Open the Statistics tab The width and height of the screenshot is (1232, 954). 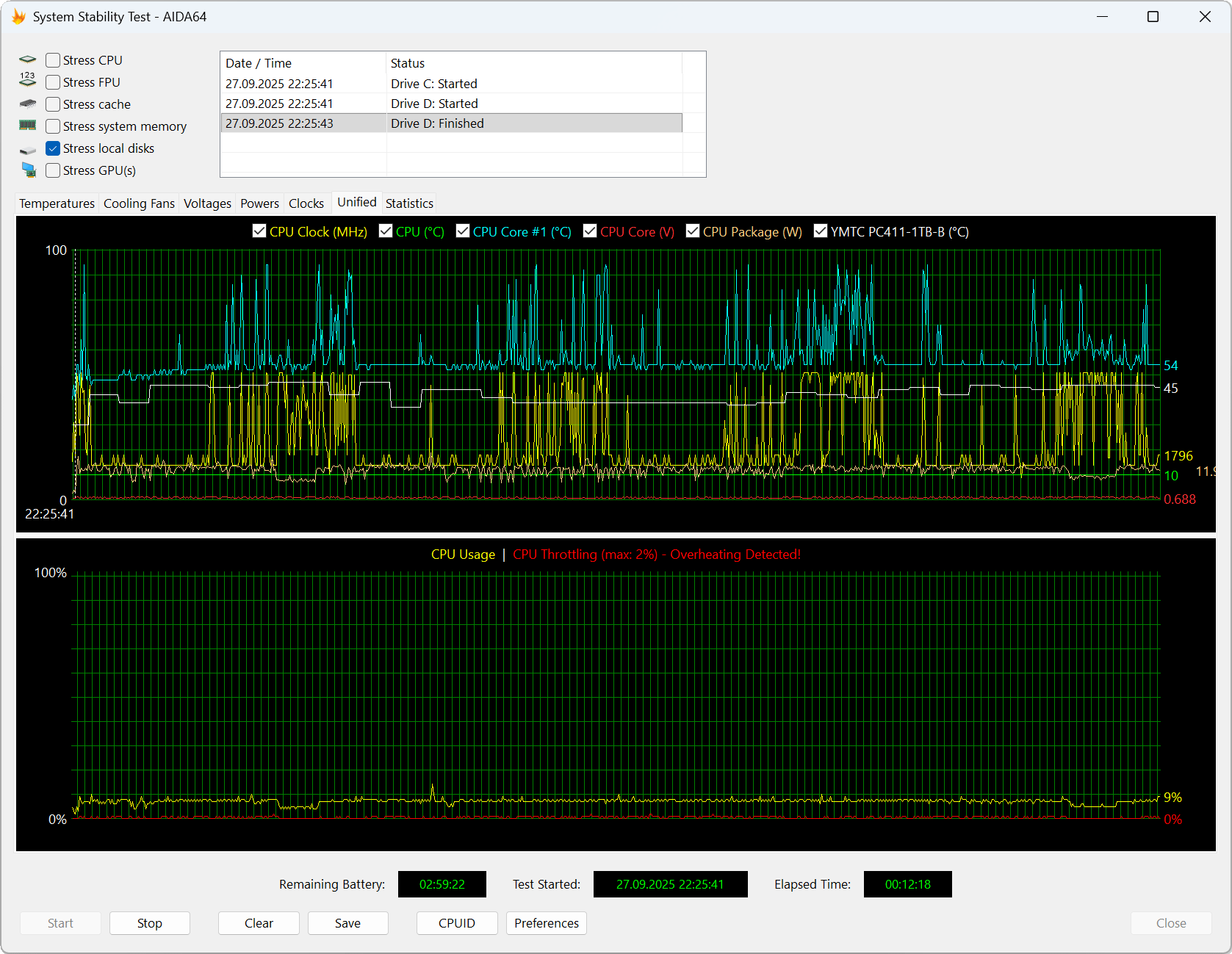click(409, 203)
